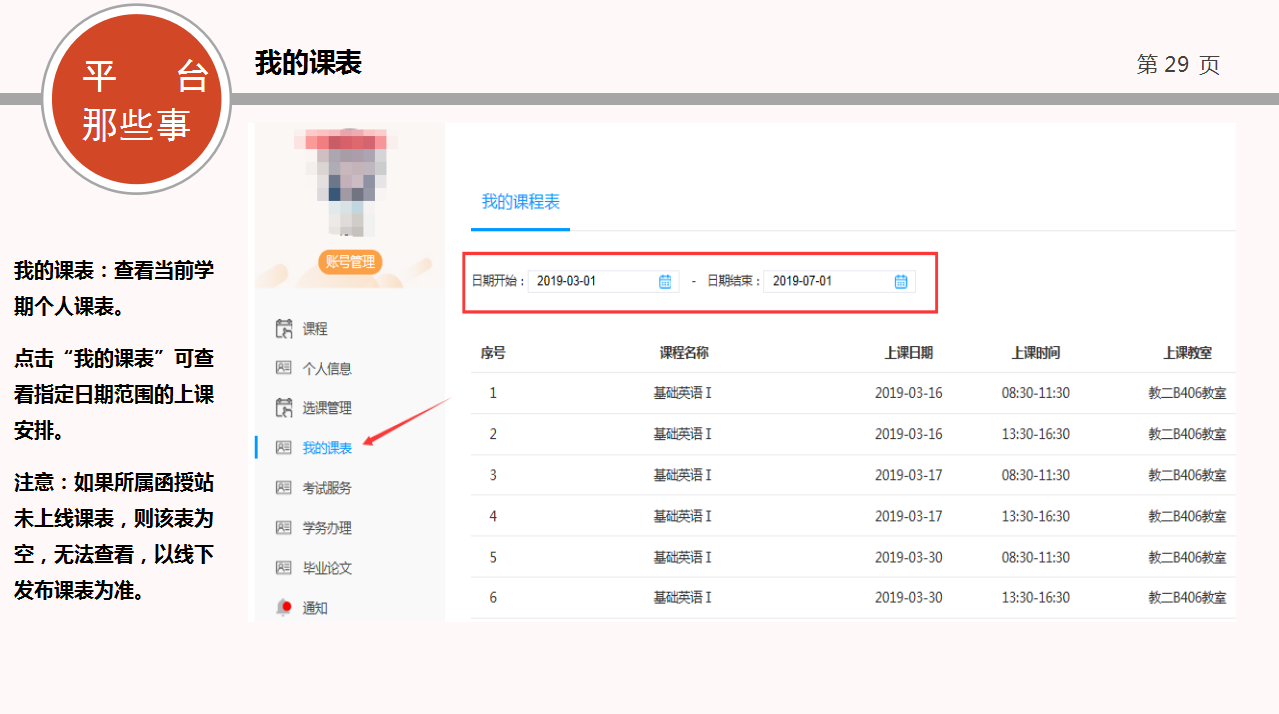Image resolution: width=1279 pixels, height=714 pixels.
Task: Click the 课程 sidebar icon
Action: (x=283, y=328)
